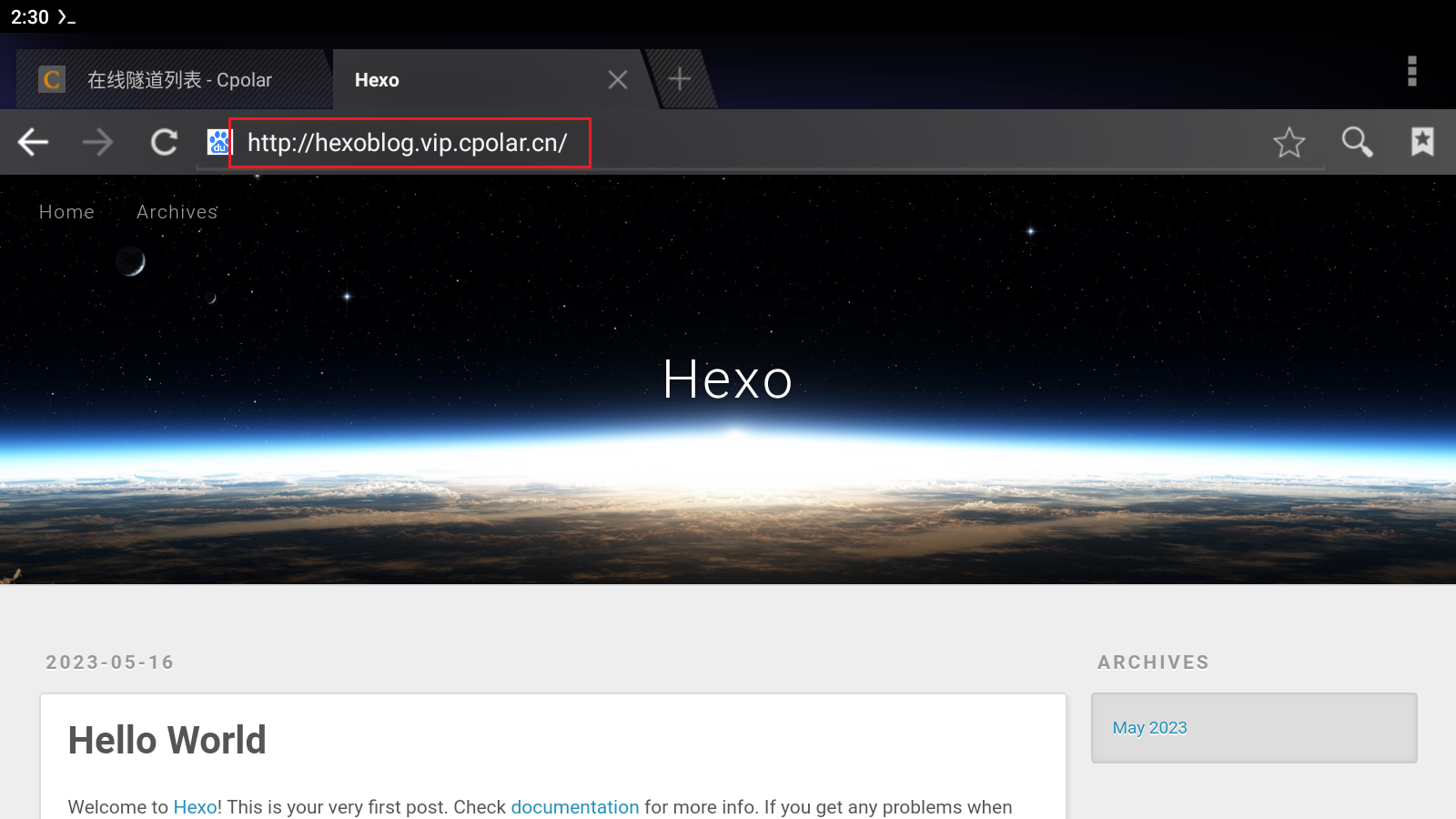Screen dimensions: 1456x819
Task: Click the ARCHIVES sidebar heading
Action: point(1153,662)
